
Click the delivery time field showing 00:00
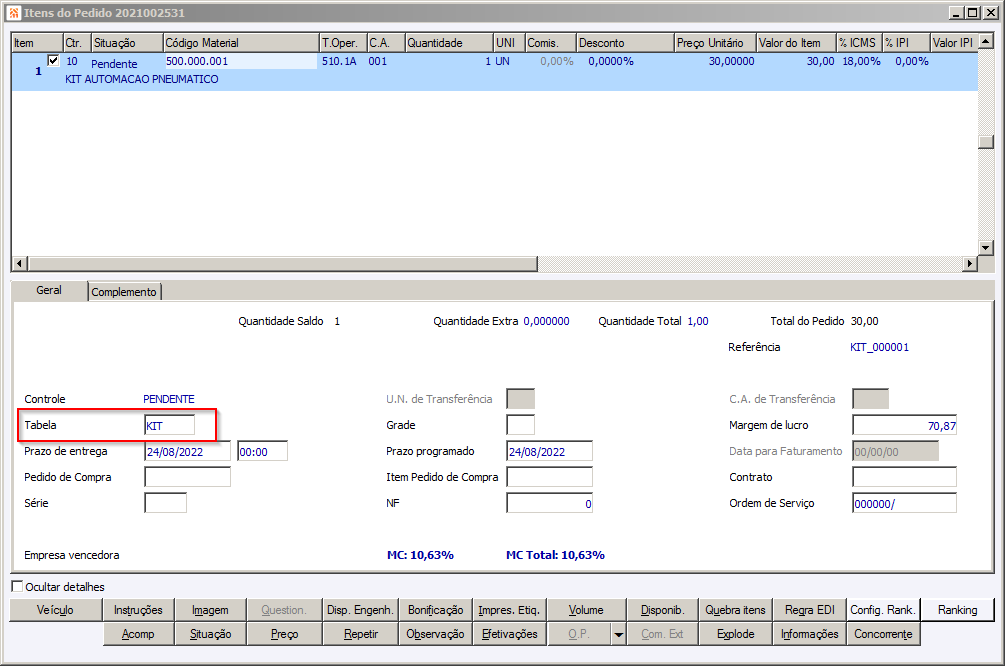[x=262, y=452]
